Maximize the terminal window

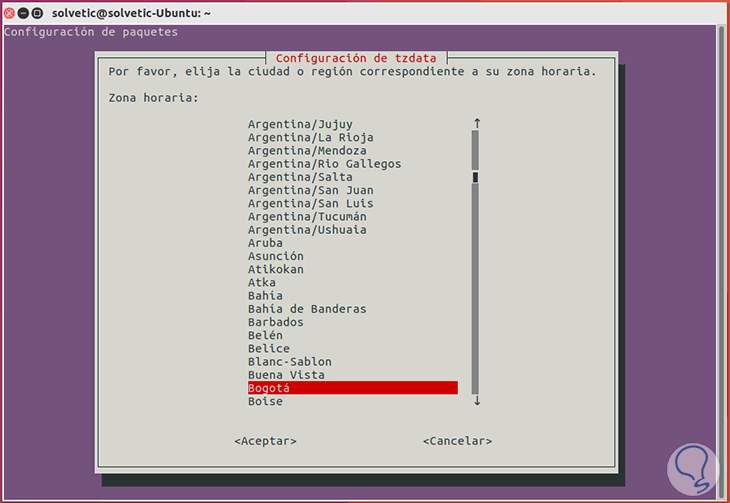(x=38, y=13)
